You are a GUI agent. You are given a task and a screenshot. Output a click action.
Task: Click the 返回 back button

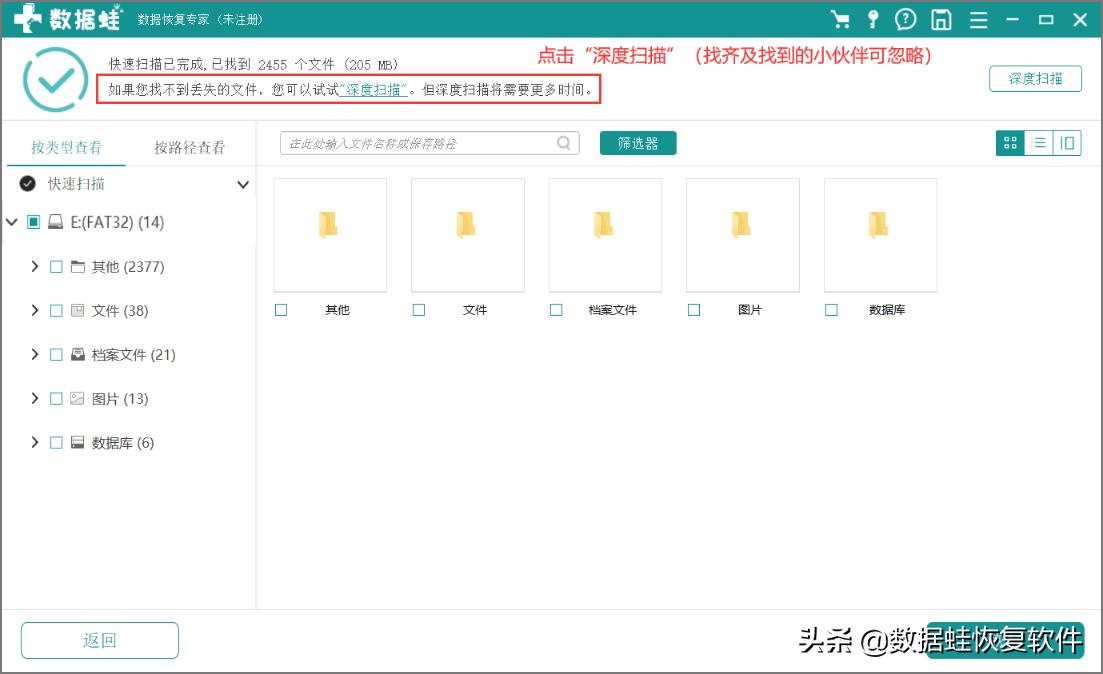click(99, 640)
